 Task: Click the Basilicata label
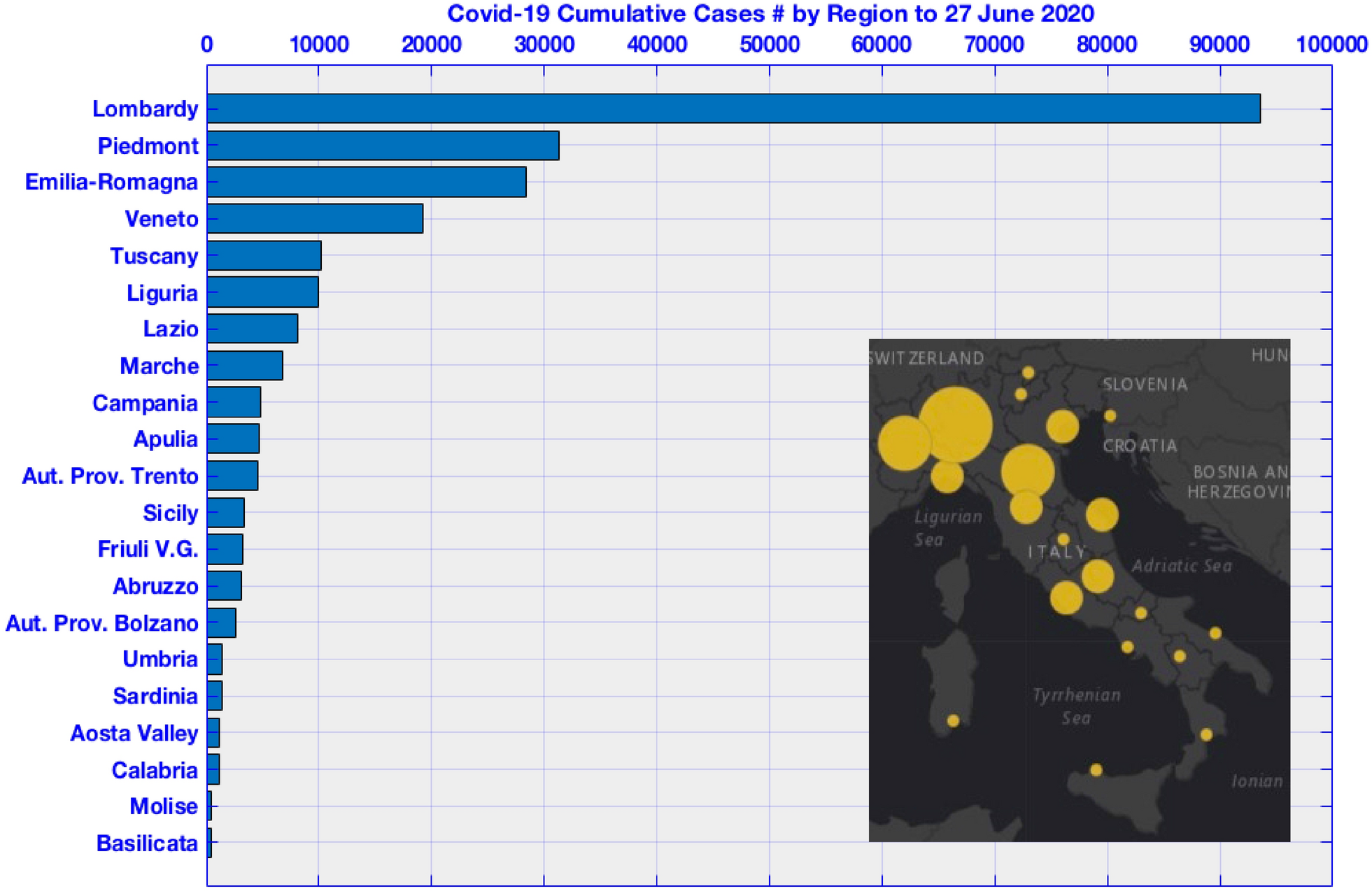click(x=148, y=844)
